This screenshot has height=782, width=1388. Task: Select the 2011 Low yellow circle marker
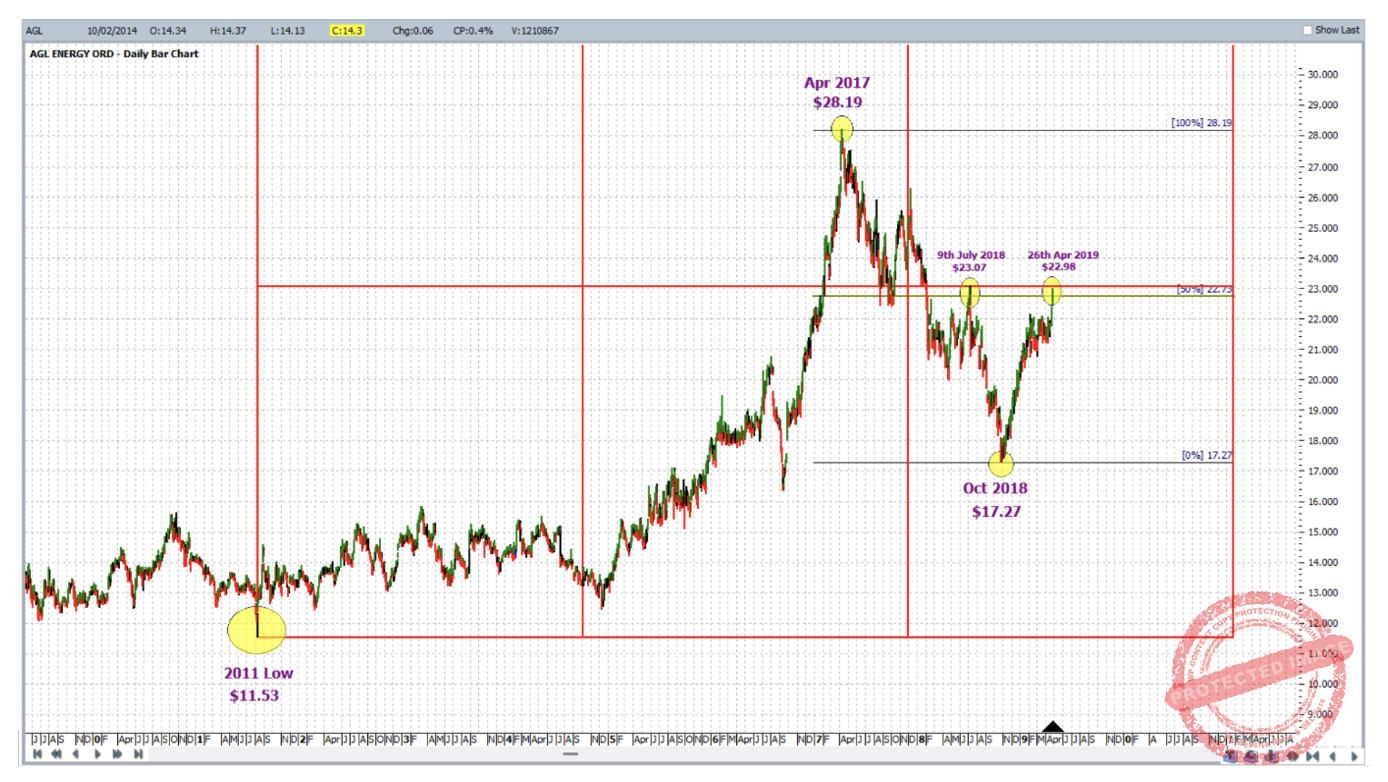point(257,630)
